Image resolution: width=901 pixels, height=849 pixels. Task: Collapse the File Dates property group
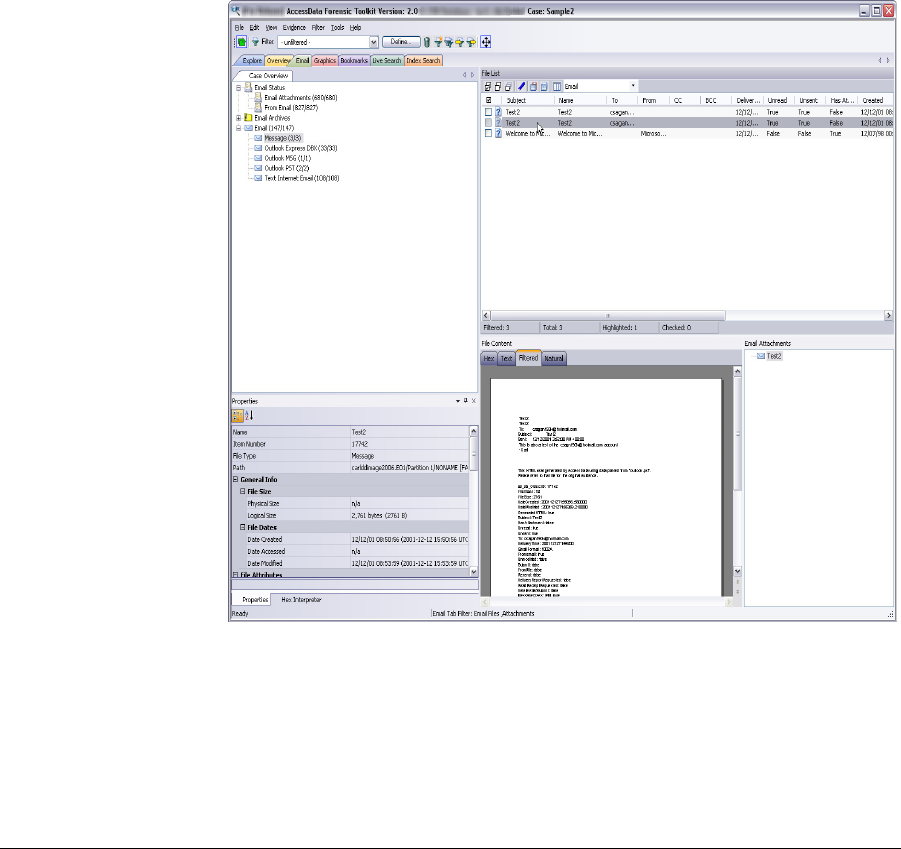coord(242,527)
